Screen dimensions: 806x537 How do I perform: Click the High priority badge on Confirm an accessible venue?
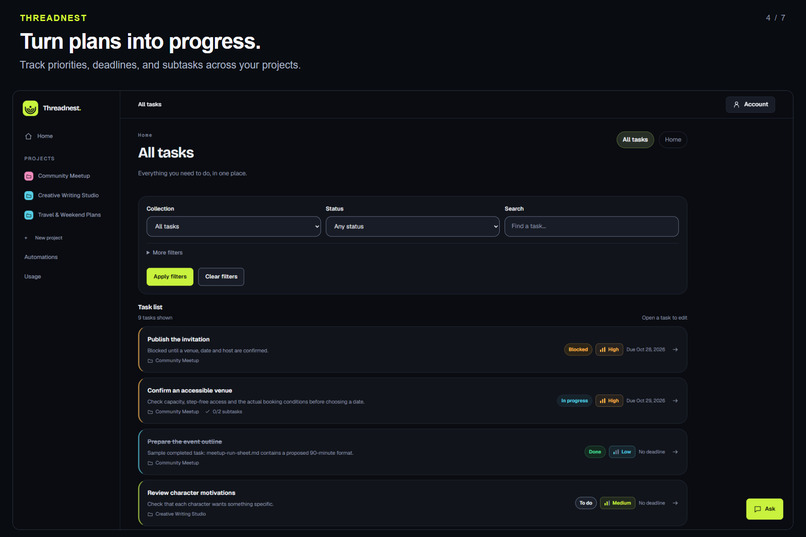tap(609, 401)
